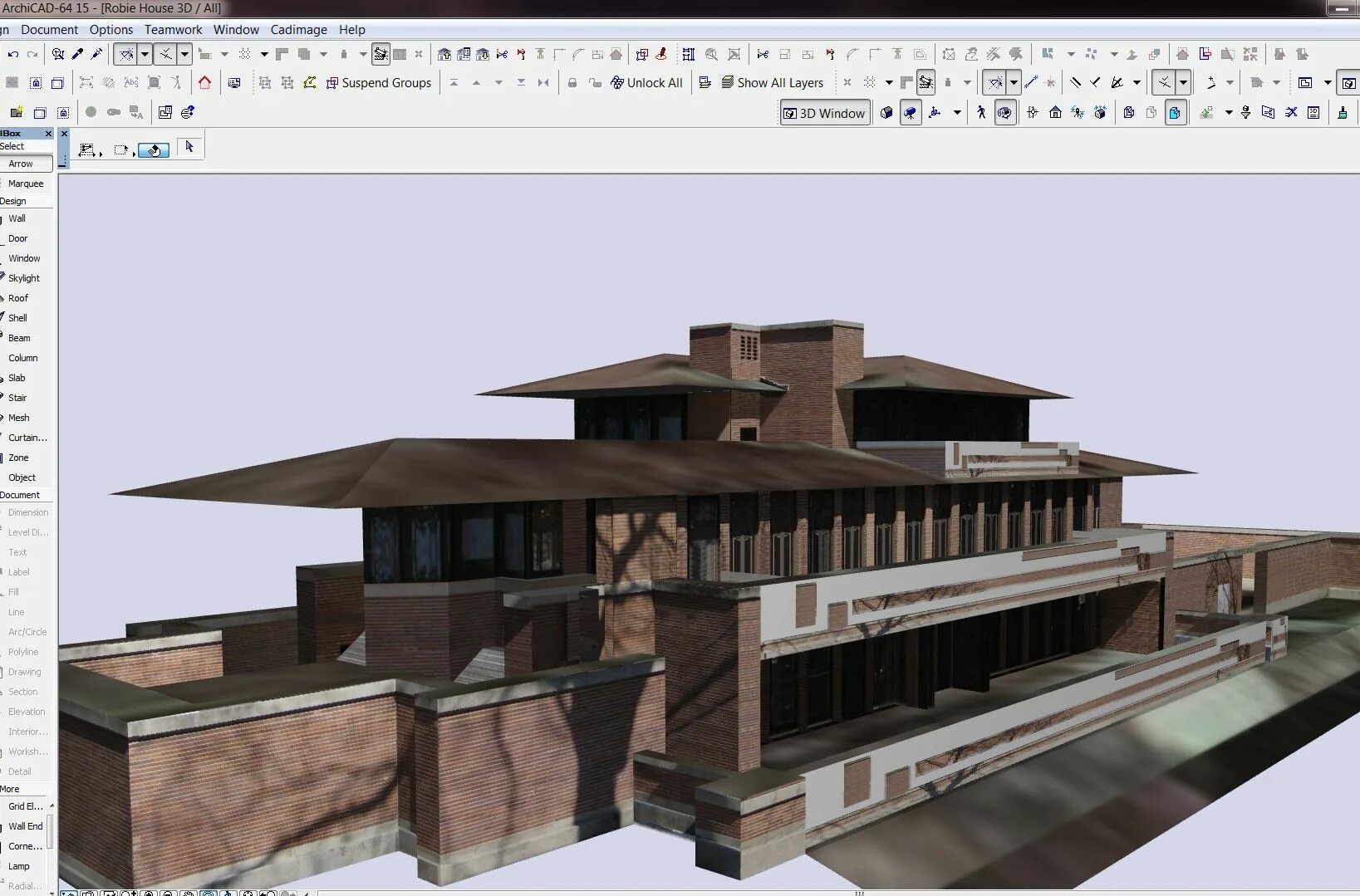The width and height of the screenshot is (1360, 896).
Task: Collapse the Document section header in Toolbox
Action: pyautogui.click(x=27, y=495)
